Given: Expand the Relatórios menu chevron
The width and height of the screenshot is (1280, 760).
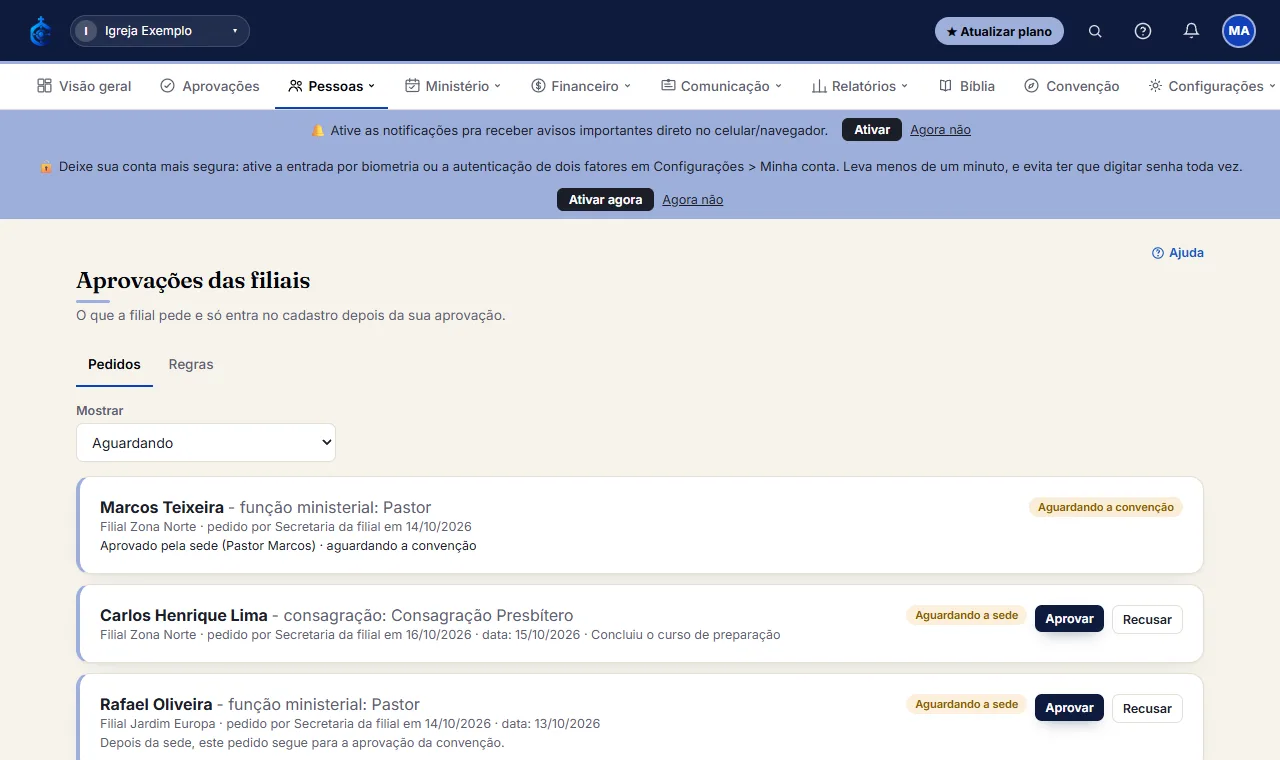Looking at the screenshot, I should 905,86.
